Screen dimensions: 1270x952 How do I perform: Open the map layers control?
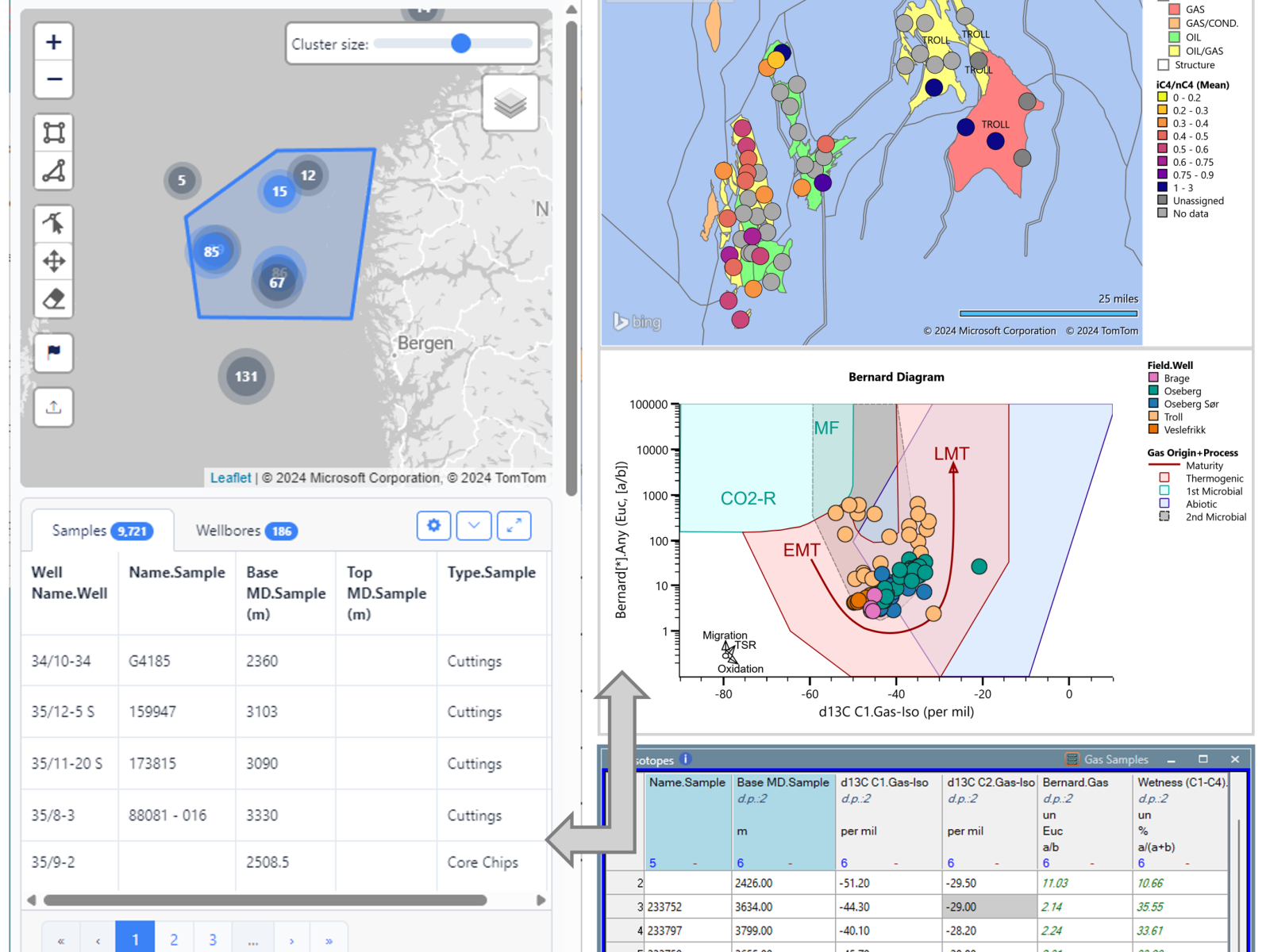click(x=510, y=103)
